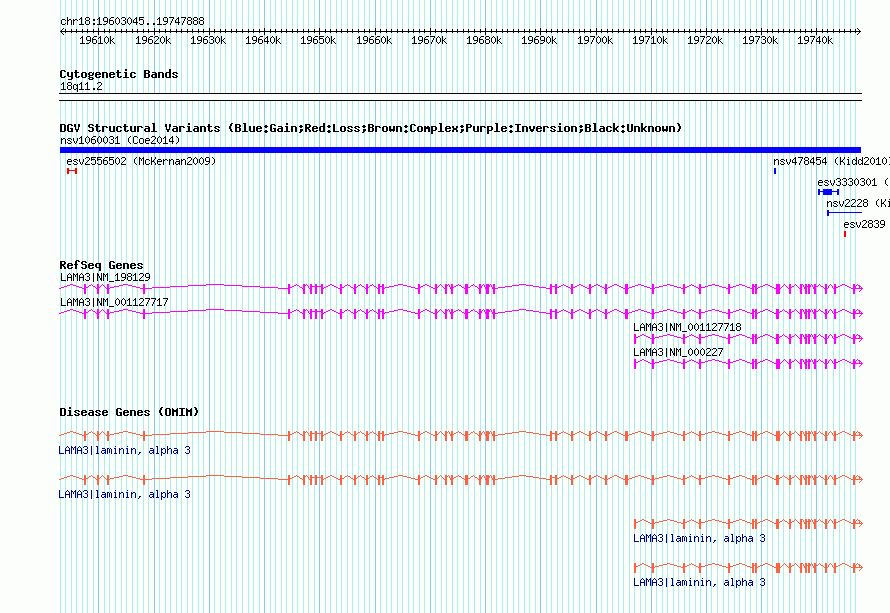This screenshot has height=613, width=890.
Task: Click the blue esv3330301 variant glyph
Action: point(829,192)
